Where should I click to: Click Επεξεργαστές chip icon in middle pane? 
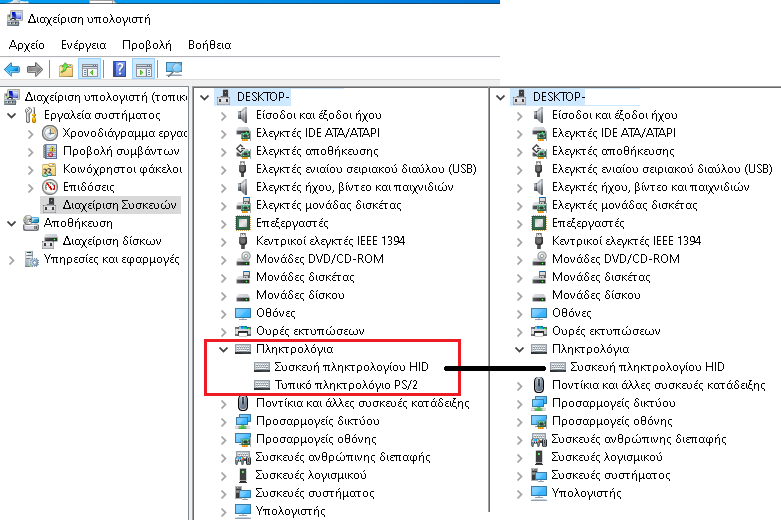tap(243, 223)
